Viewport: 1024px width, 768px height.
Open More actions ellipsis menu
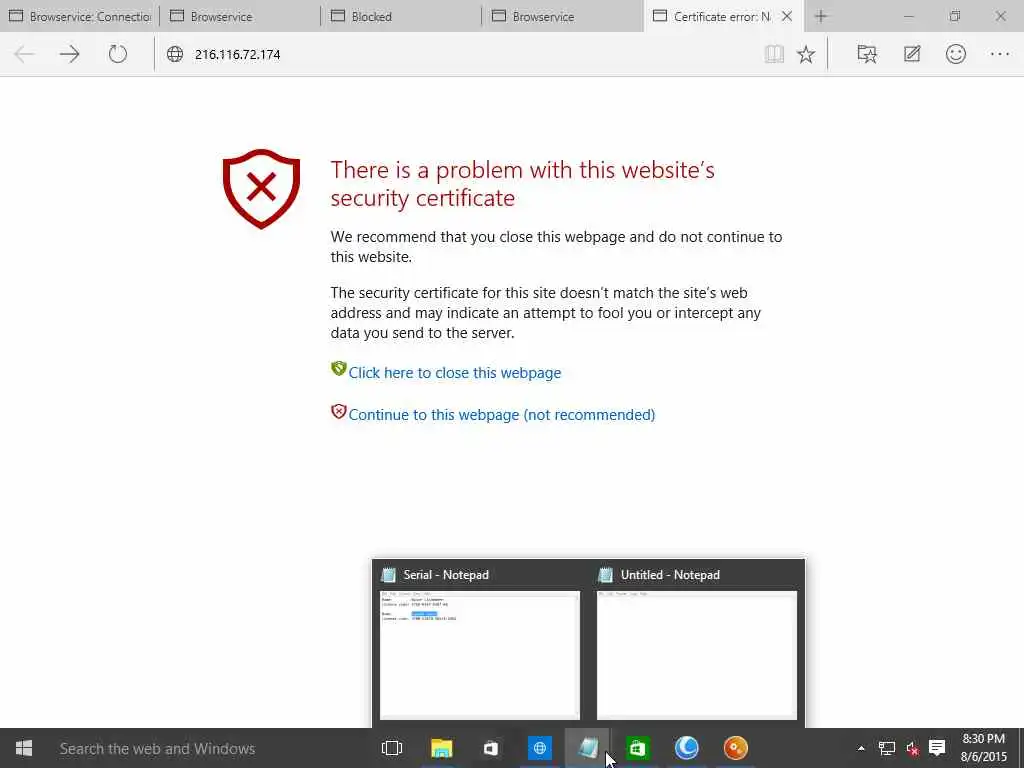click(x=1000, y=54)
